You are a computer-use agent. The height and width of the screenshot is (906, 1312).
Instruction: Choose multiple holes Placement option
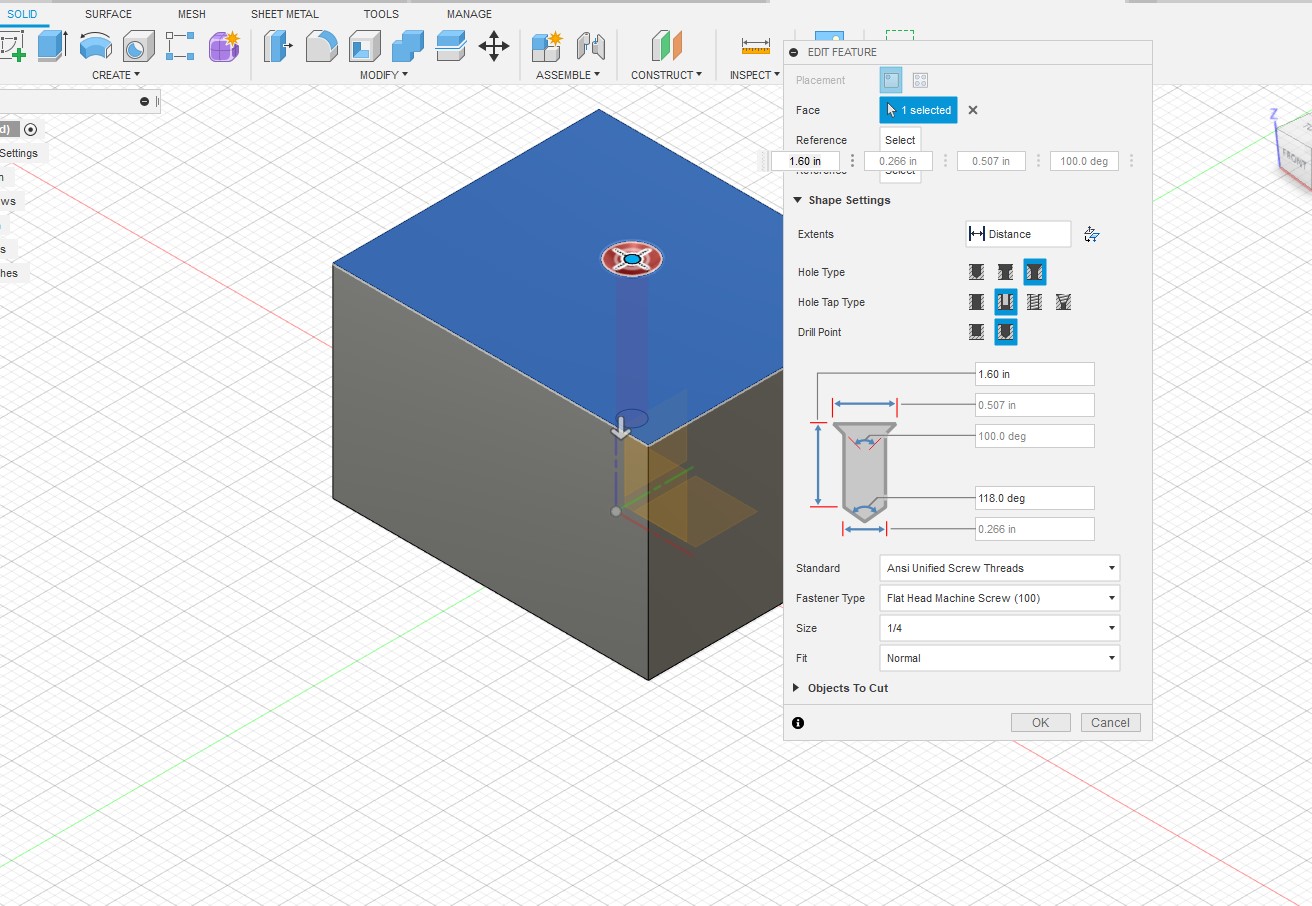(920, 80)
